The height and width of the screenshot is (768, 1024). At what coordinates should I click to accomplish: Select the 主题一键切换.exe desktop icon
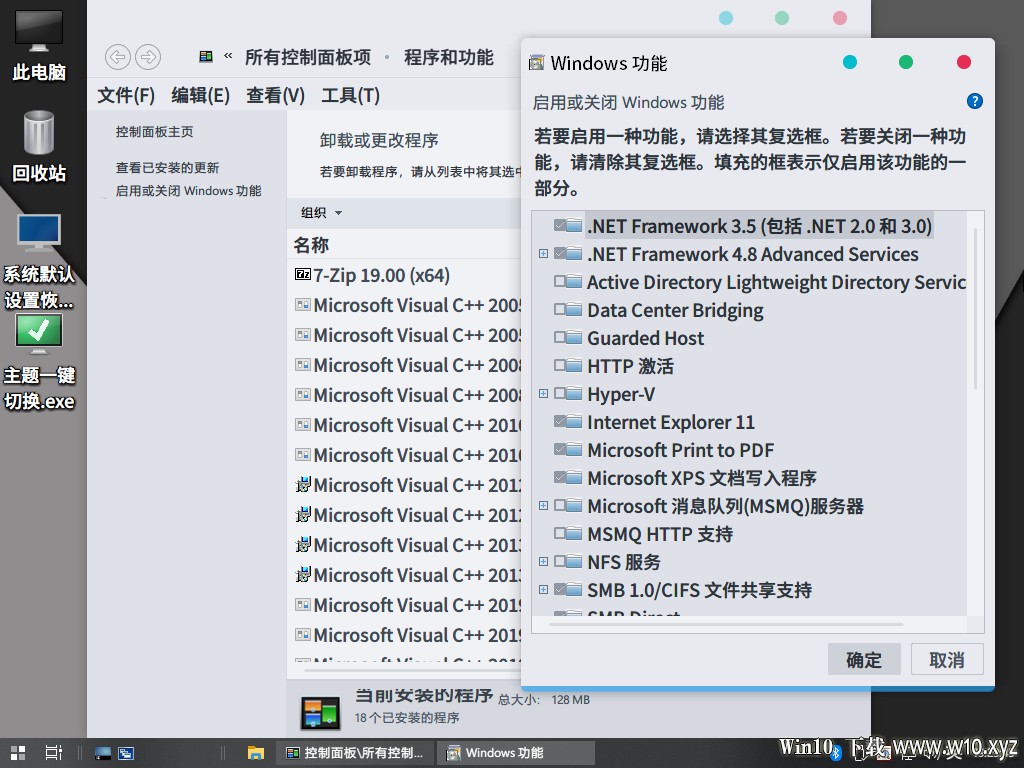click(39, 362)
